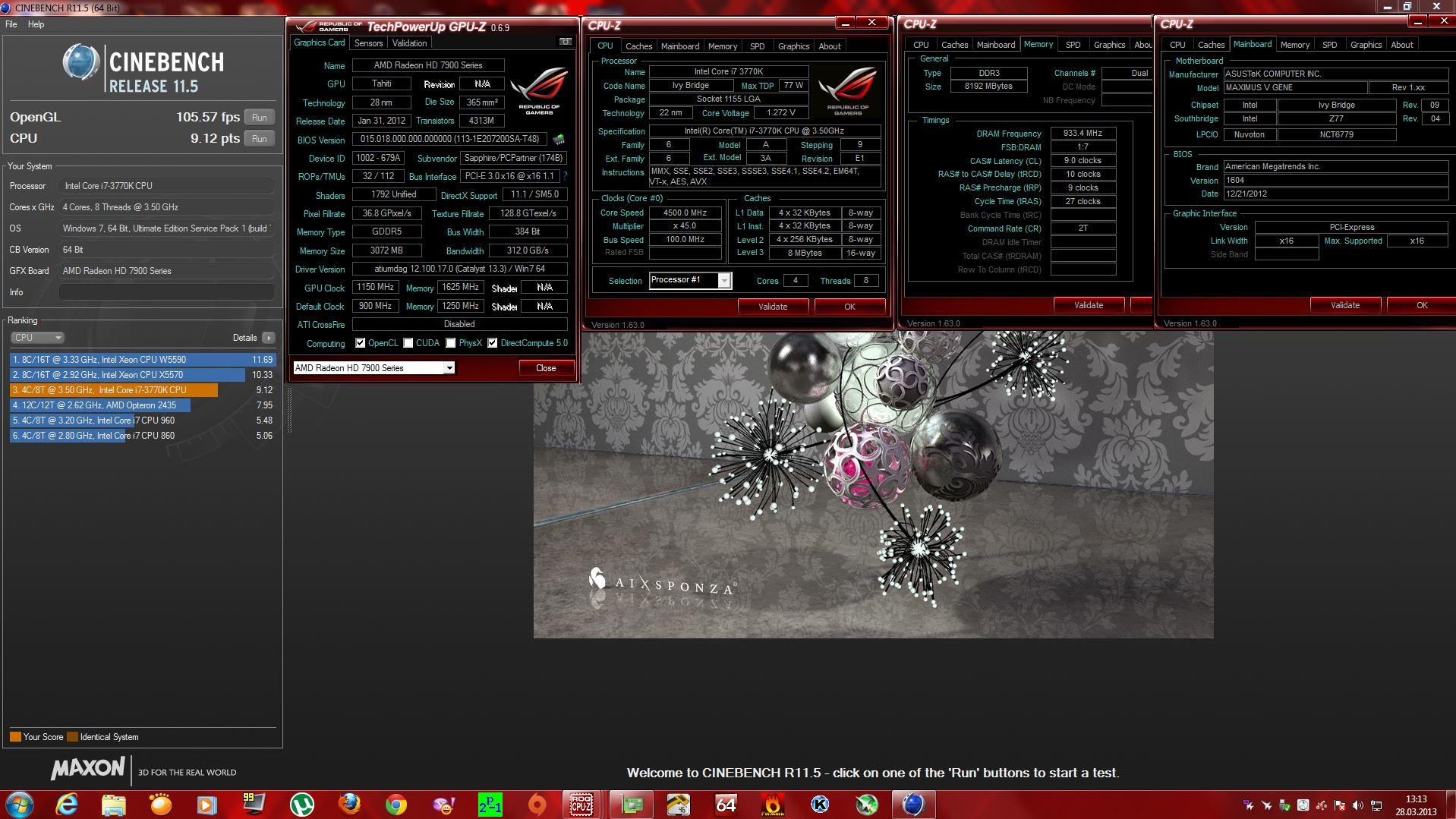Close the GPU-Z window with Close button
Image resolution: width=1456 pixels, height=819 pixels.
546,368
